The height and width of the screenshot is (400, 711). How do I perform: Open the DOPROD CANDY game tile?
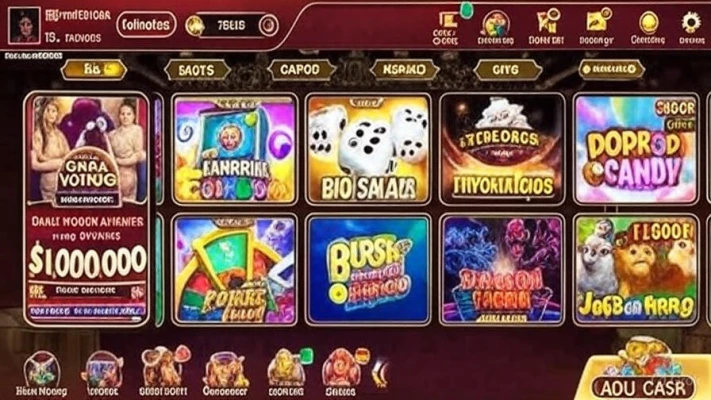[635, 149]
